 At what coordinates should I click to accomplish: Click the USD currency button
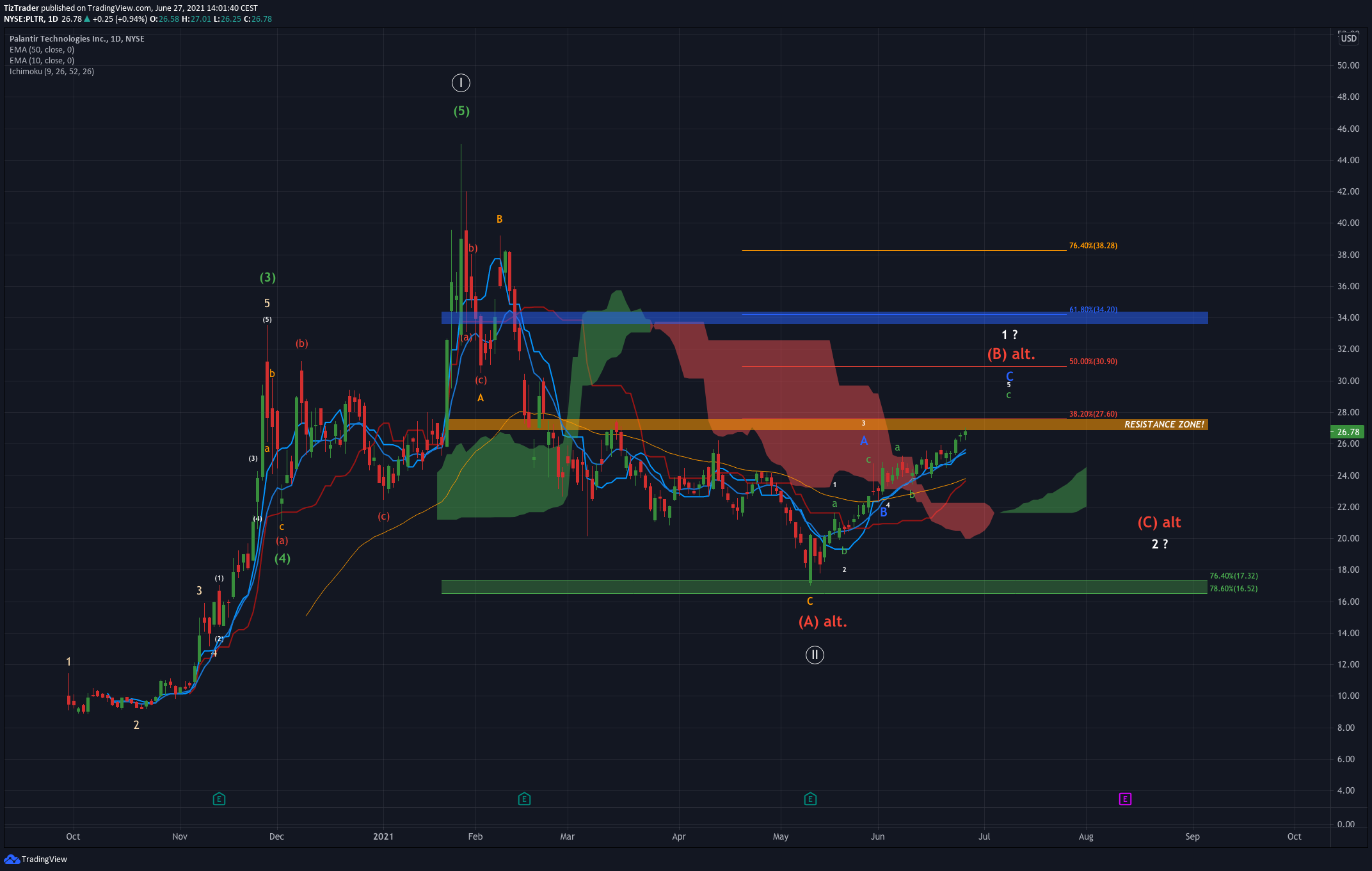(x=1349, y=38)
